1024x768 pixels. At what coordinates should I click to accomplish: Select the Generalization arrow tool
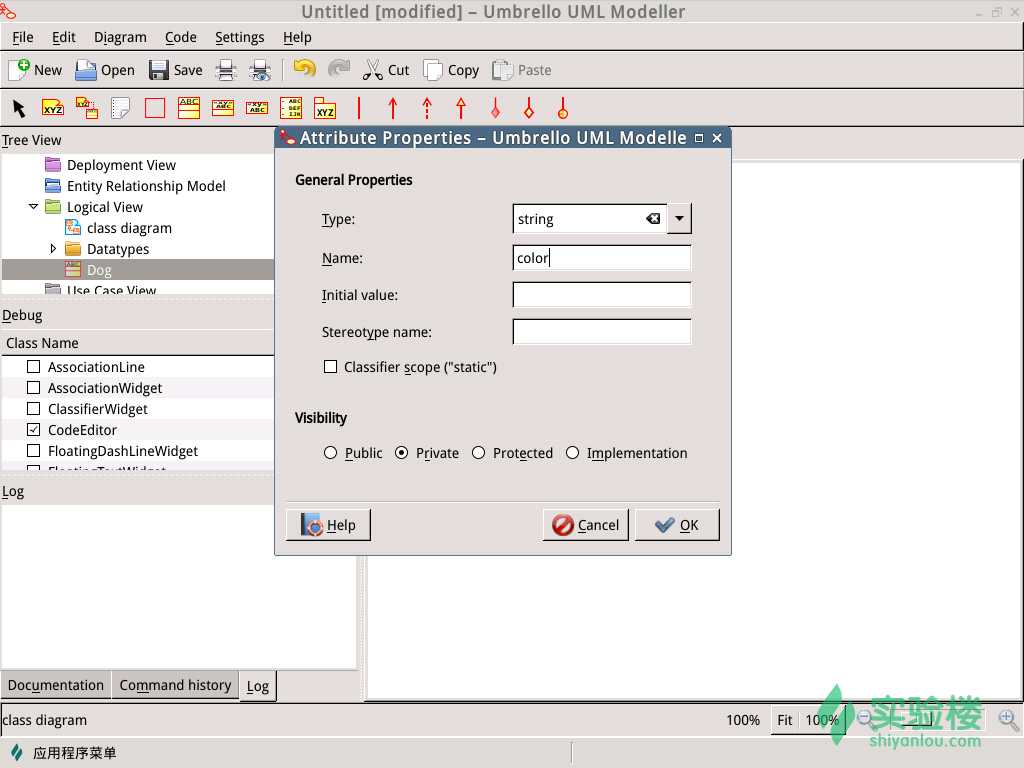tap(461, 108)
